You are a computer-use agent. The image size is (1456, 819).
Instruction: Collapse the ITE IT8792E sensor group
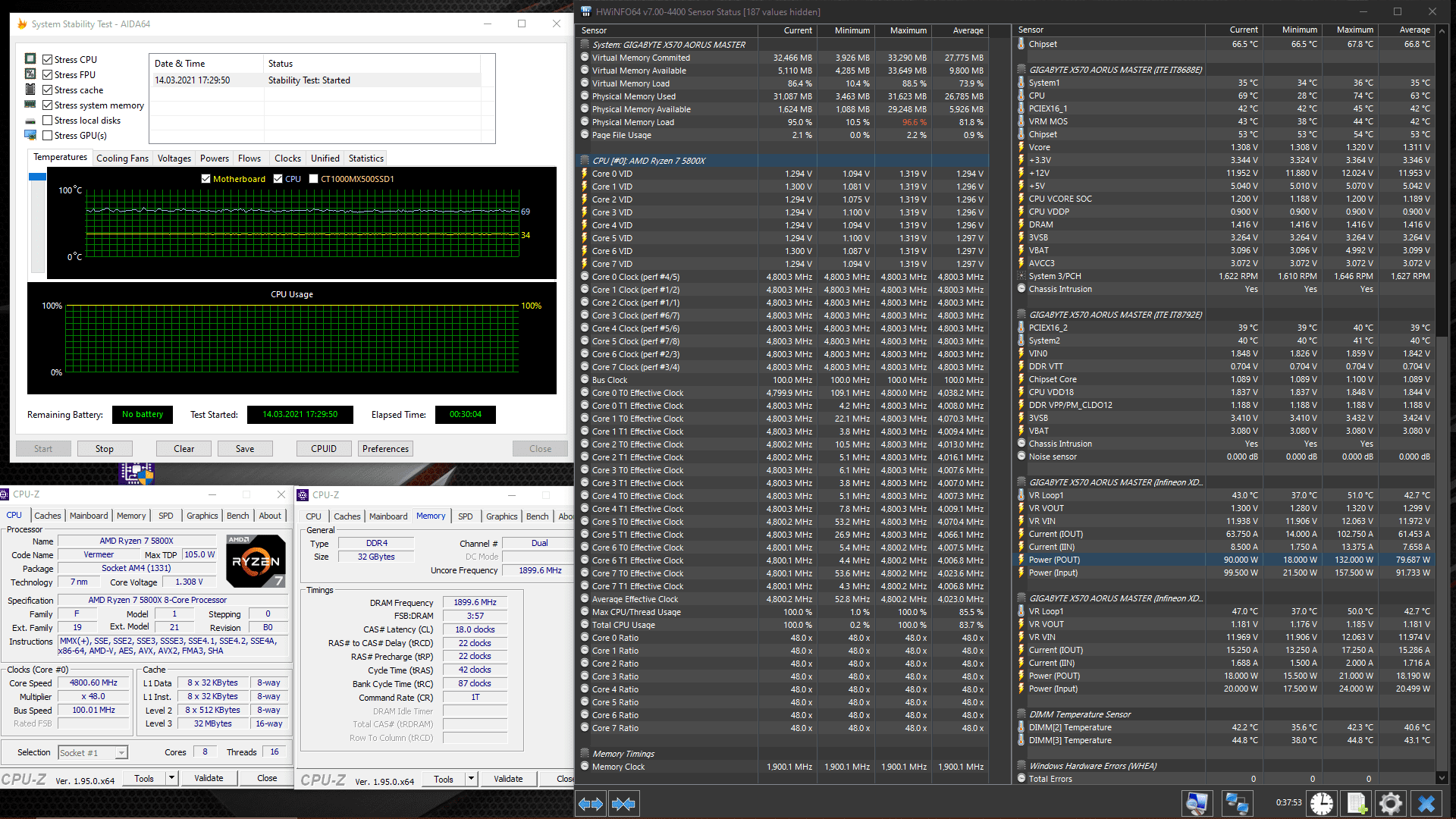click(1021, 315)
